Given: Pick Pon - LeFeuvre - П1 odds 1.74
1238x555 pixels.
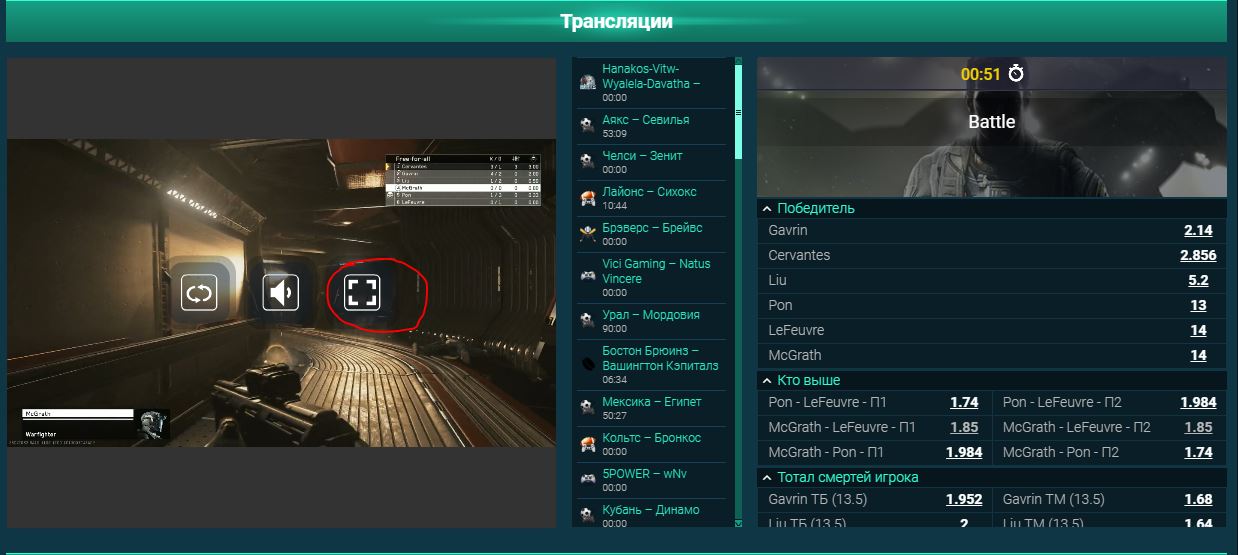Looking at the screenshot, I should tap(964, 402).
